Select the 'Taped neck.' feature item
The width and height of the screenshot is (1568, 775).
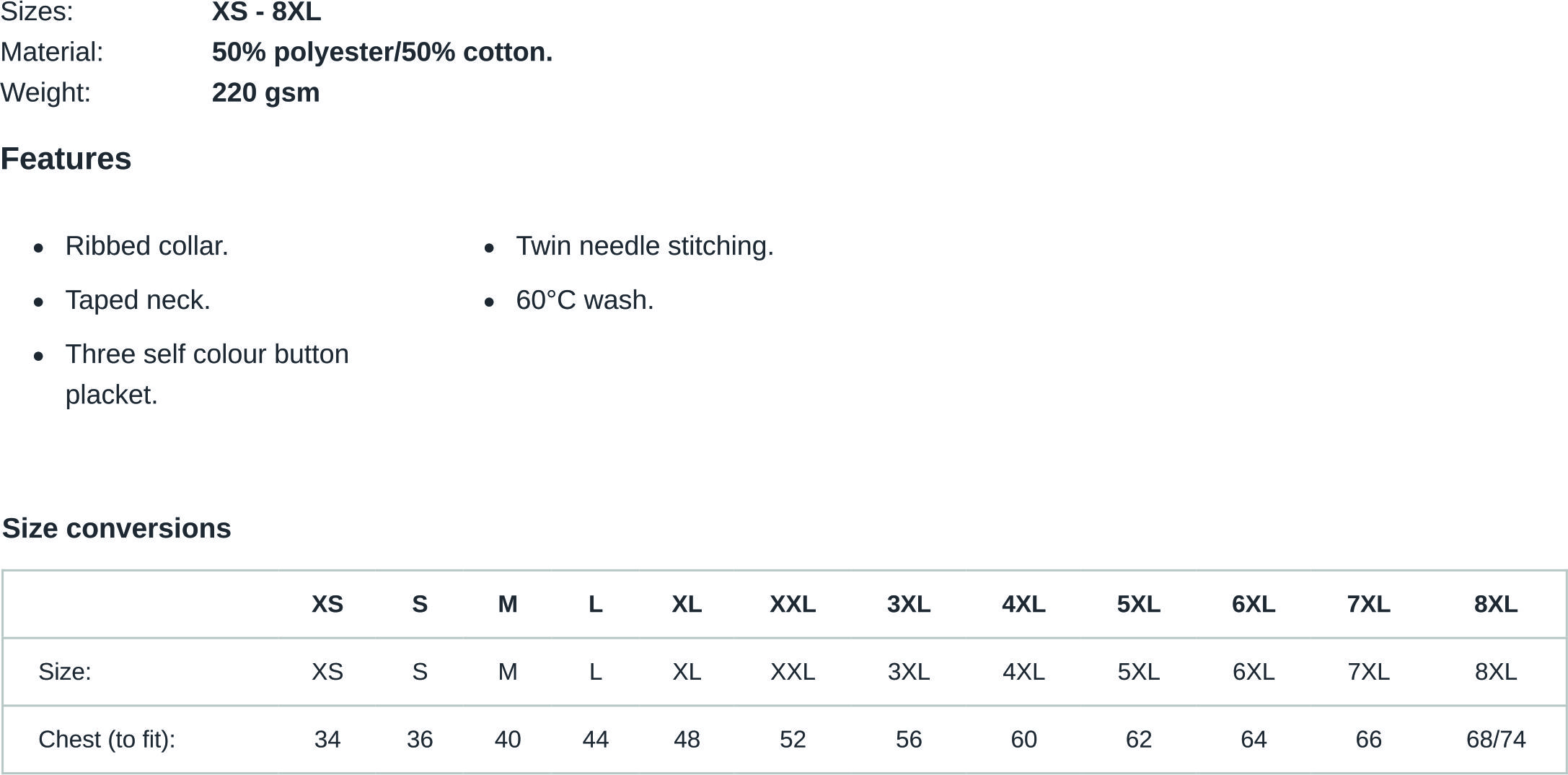tap(138, 300)
